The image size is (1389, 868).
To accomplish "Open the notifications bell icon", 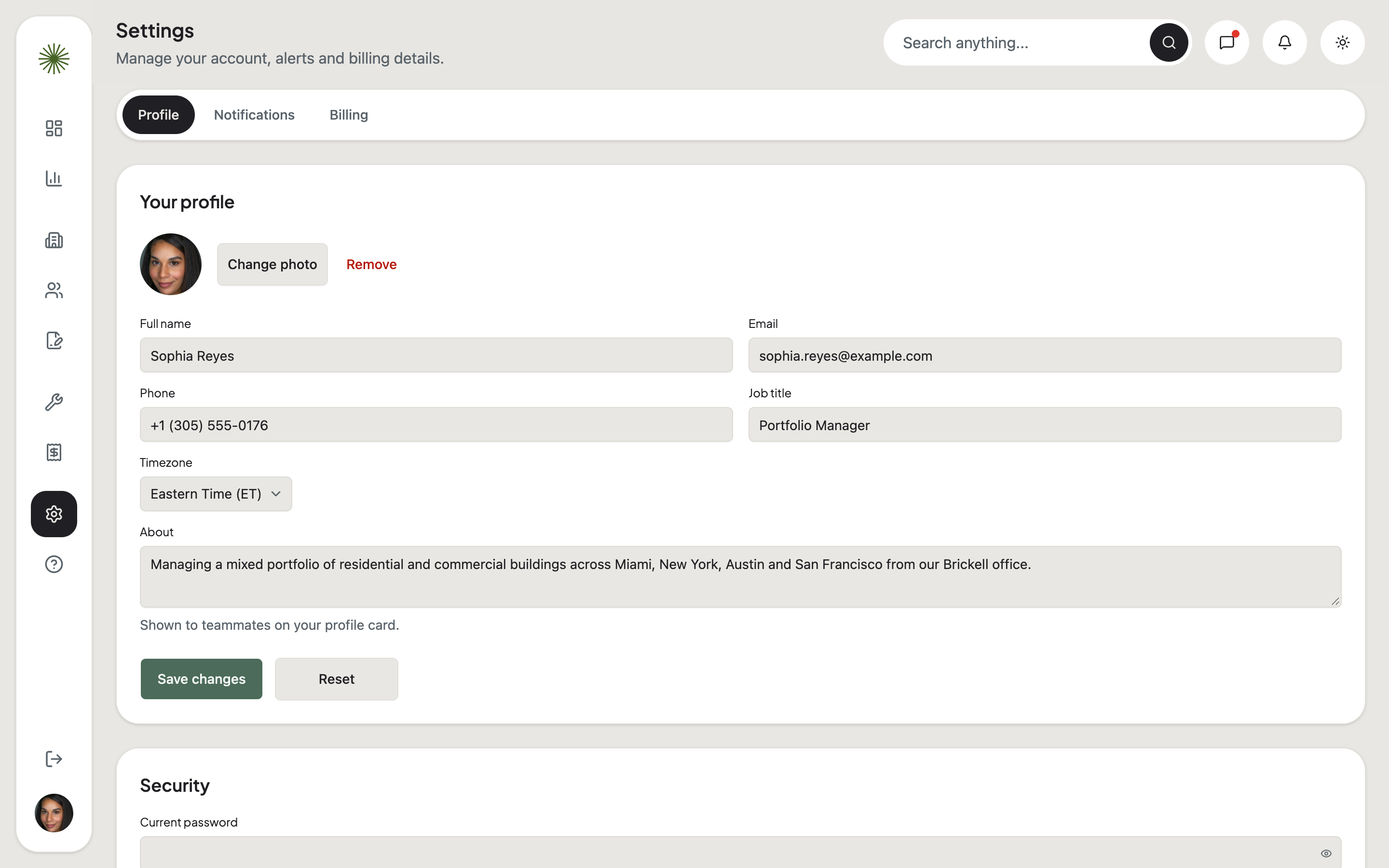I will click(x=1284, y=42).
